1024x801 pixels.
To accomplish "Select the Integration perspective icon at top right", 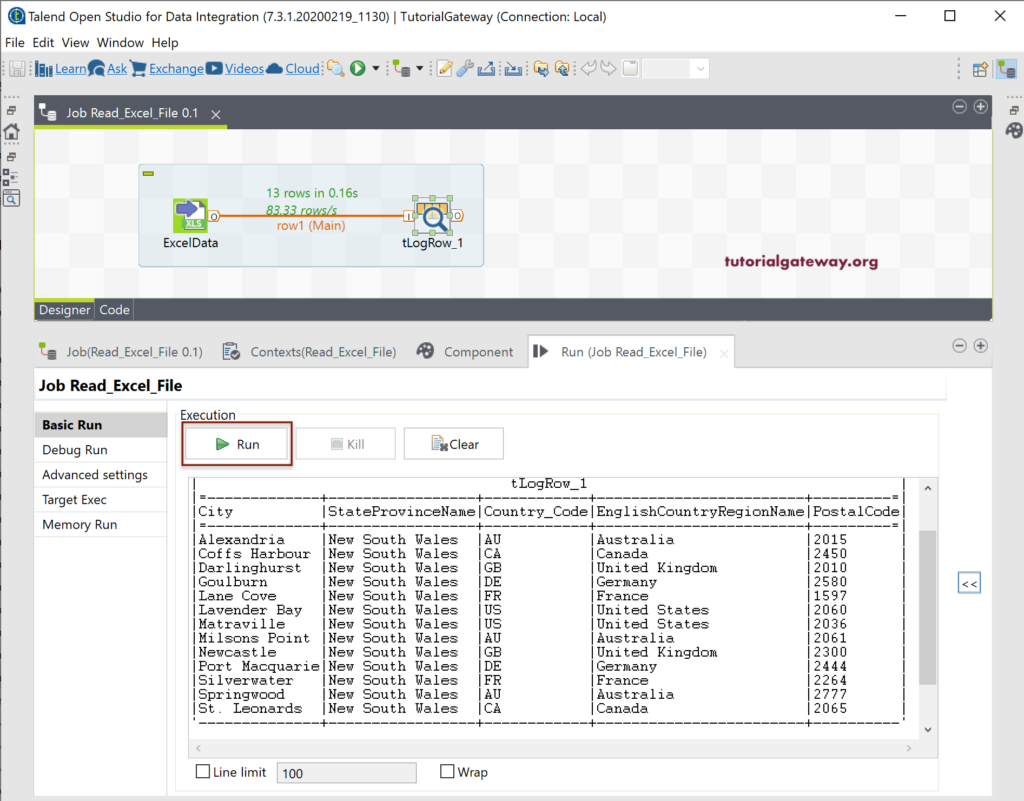I will coord(1007,69).
